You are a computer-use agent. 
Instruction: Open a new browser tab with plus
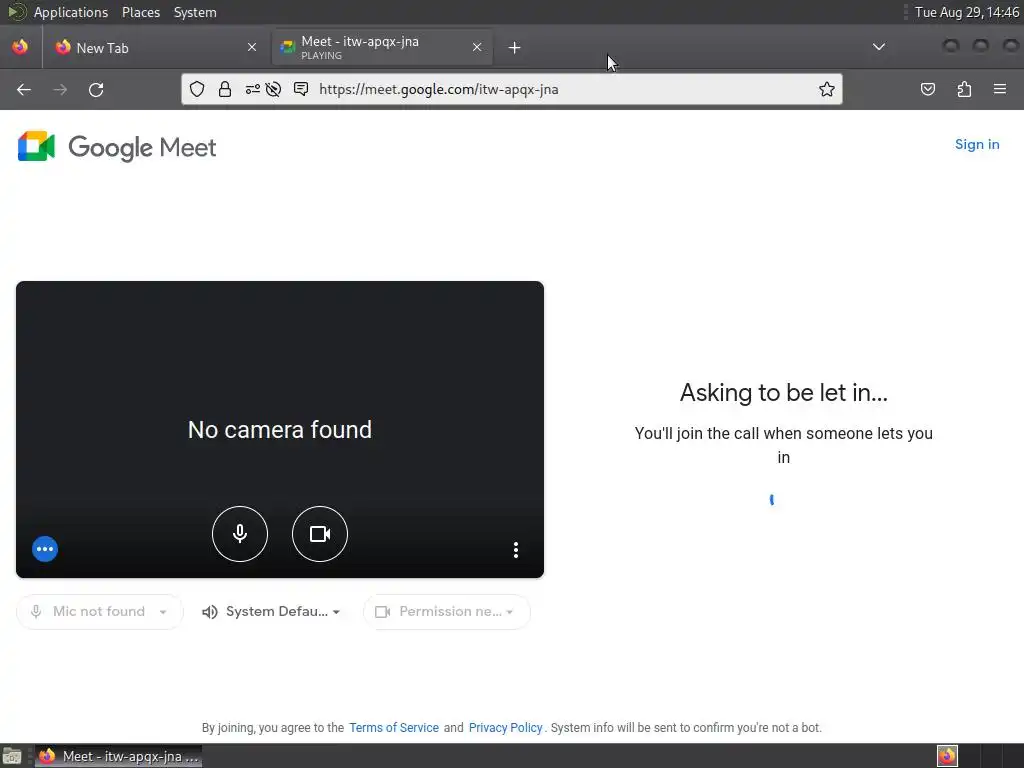pos(515,48)
